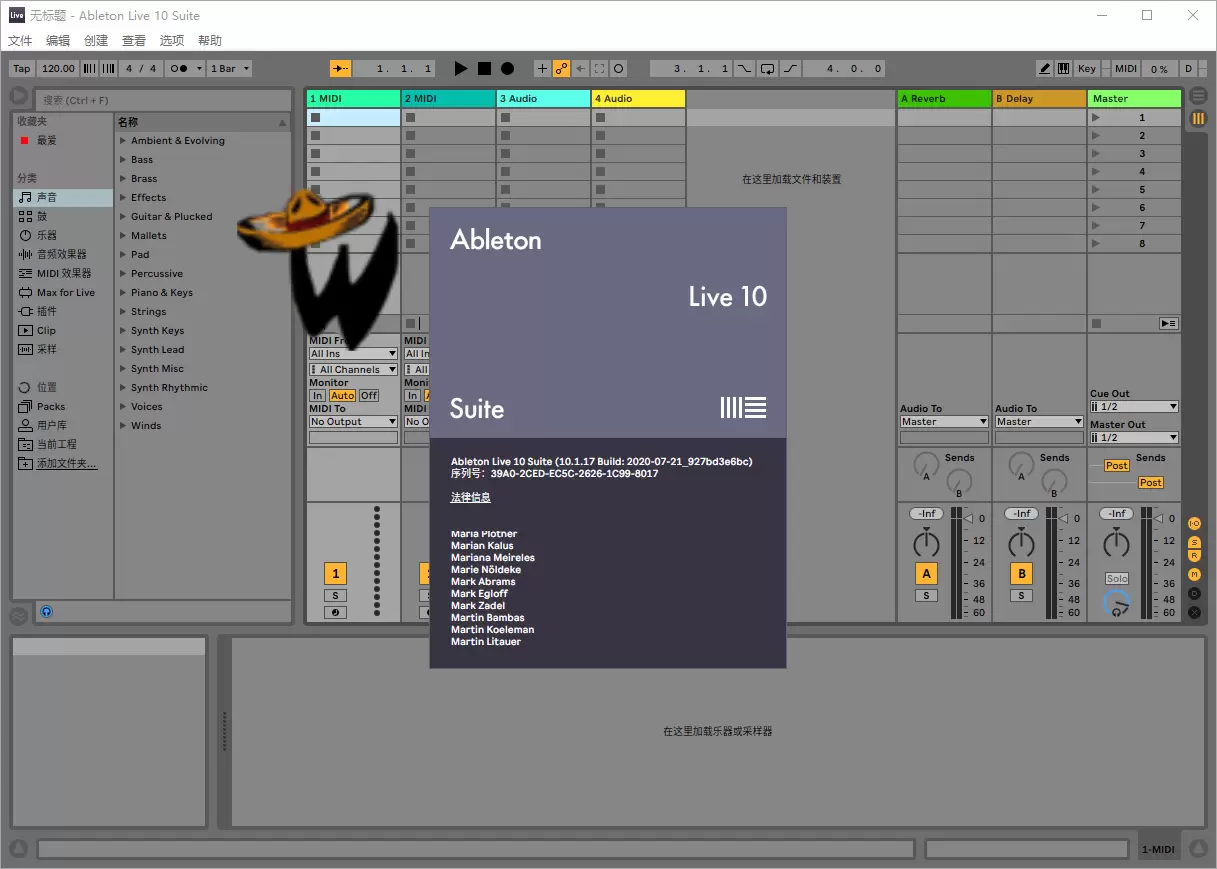Click the Arrangement Record button

(507, 69)
